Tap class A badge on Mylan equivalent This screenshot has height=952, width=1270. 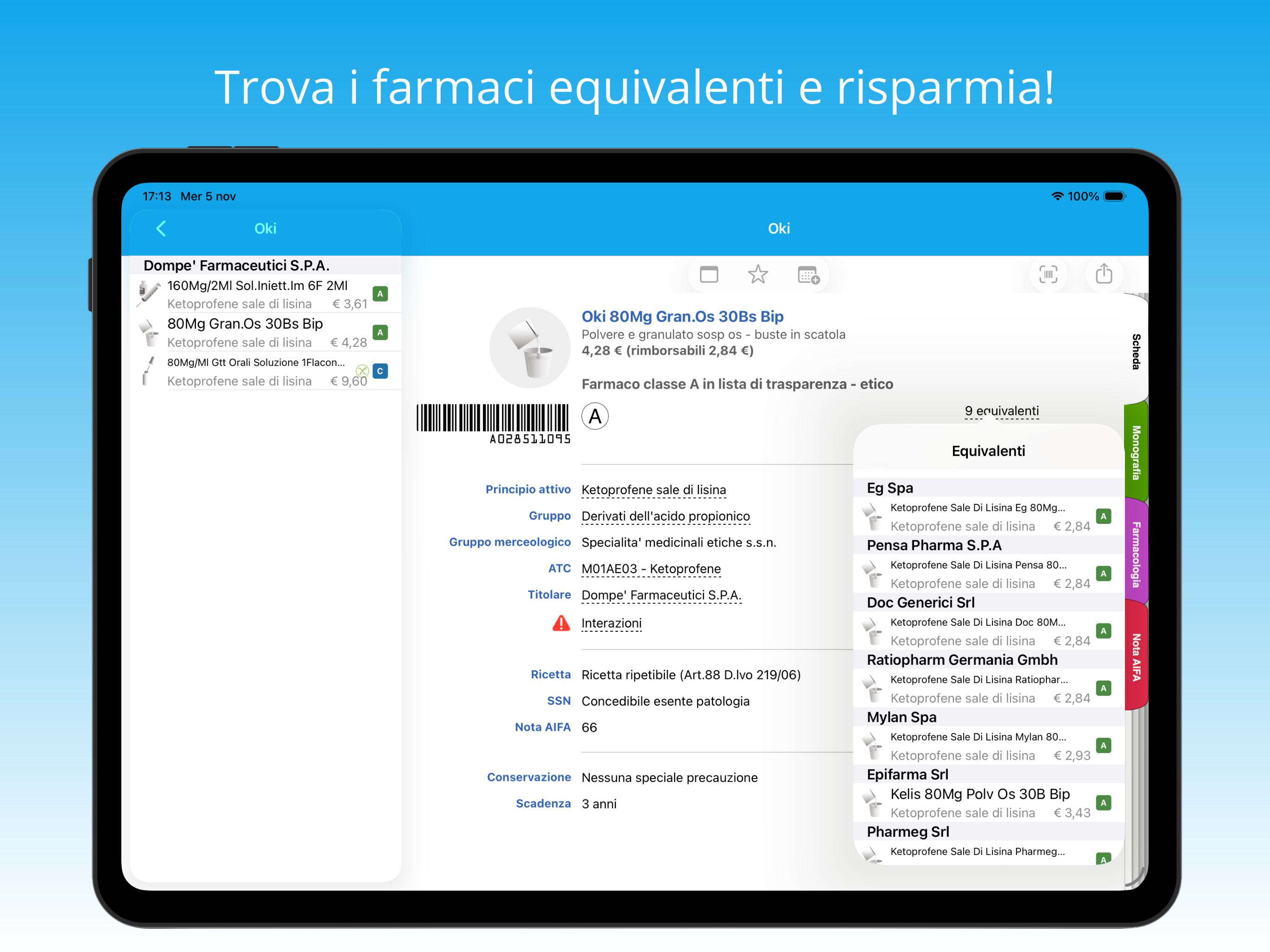(1103, 745)
